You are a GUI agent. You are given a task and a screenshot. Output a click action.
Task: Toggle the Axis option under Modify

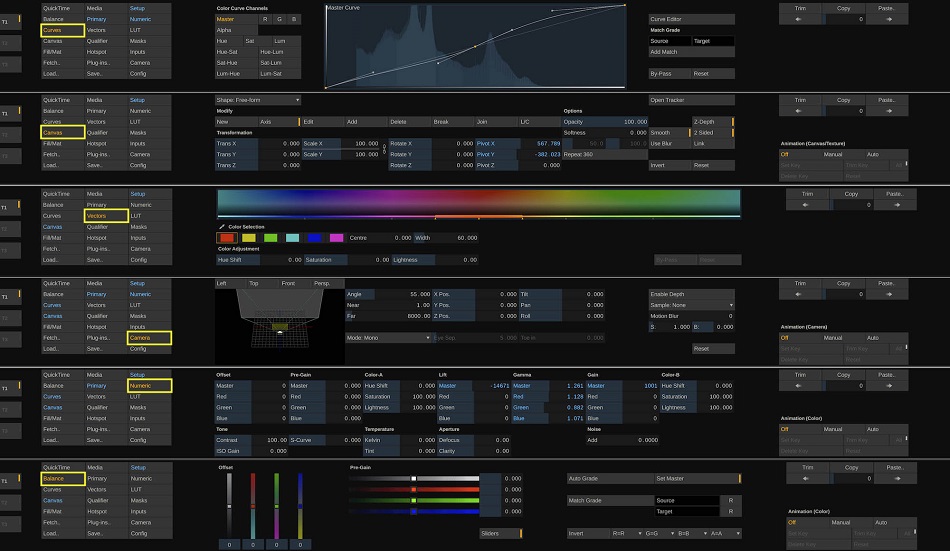[x=279, y=122]
